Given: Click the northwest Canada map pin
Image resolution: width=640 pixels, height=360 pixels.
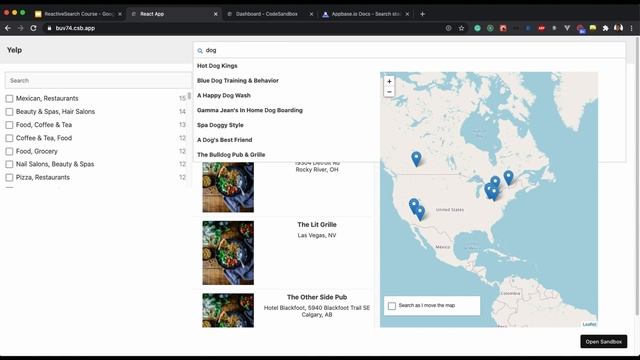Looking at the screenshot, I should pos(416,159).
